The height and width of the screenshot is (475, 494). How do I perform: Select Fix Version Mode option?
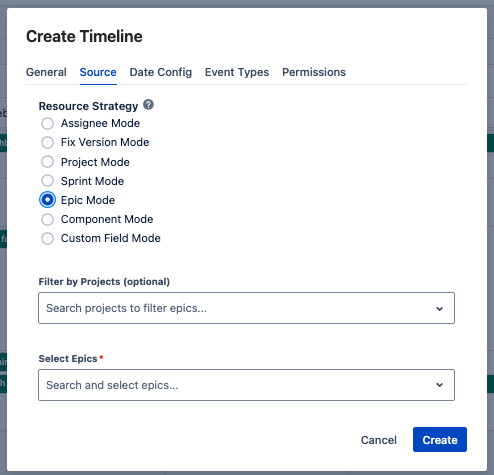point(47,142)
